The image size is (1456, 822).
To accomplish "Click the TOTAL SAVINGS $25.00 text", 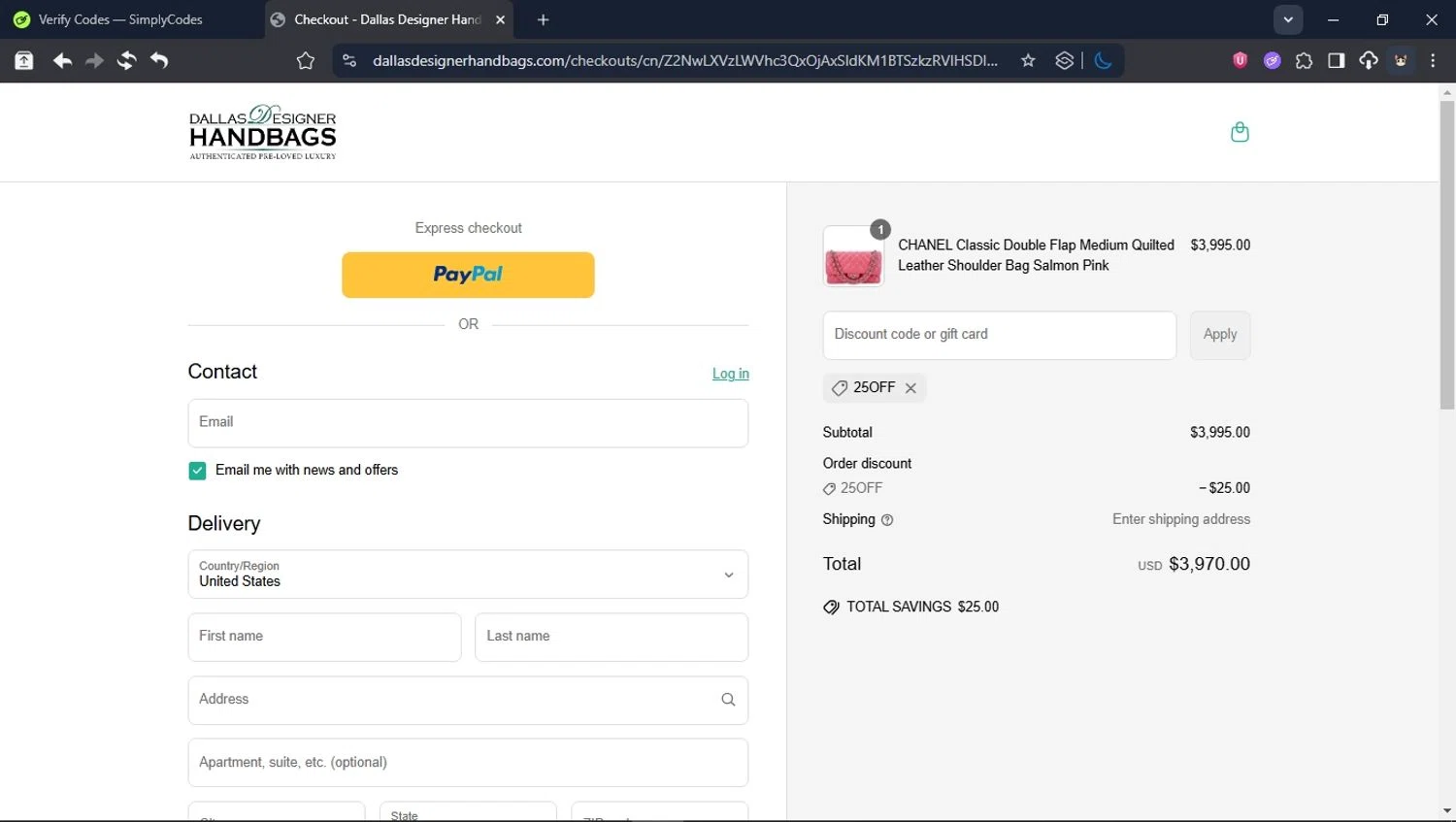I will point(922,608).
